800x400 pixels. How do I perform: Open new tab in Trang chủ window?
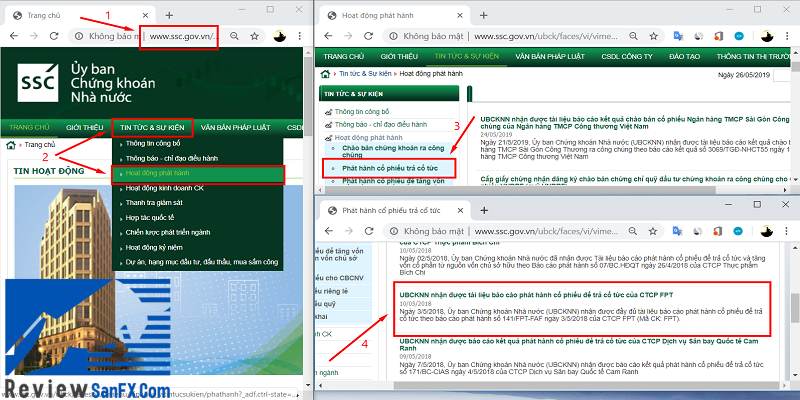(169, 15)
